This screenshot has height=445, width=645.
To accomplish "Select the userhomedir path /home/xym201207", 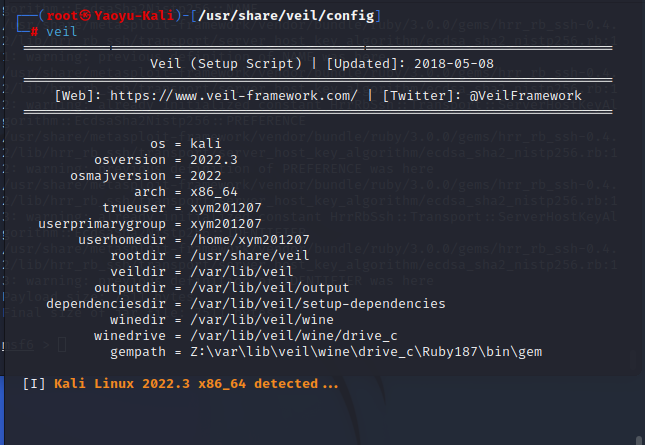I will point(250,240).
